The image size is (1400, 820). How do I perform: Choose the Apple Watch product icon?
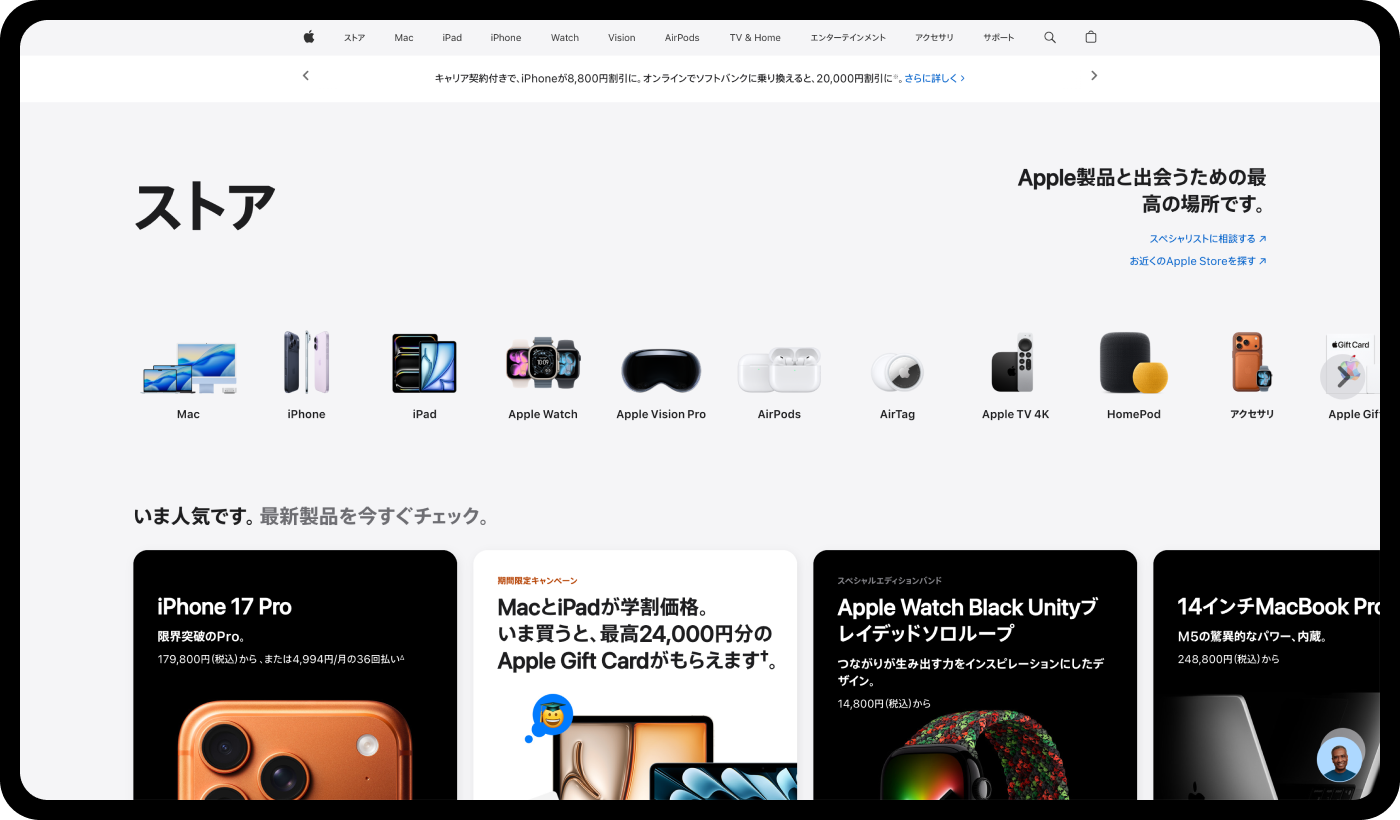543,364
